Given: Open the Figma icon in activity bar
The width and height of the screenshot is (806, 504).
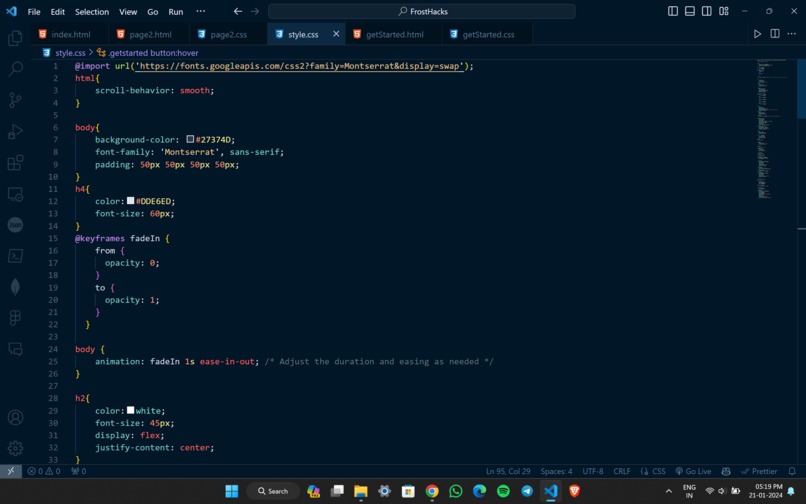Looking at the screenshot, I should [15, 318].
